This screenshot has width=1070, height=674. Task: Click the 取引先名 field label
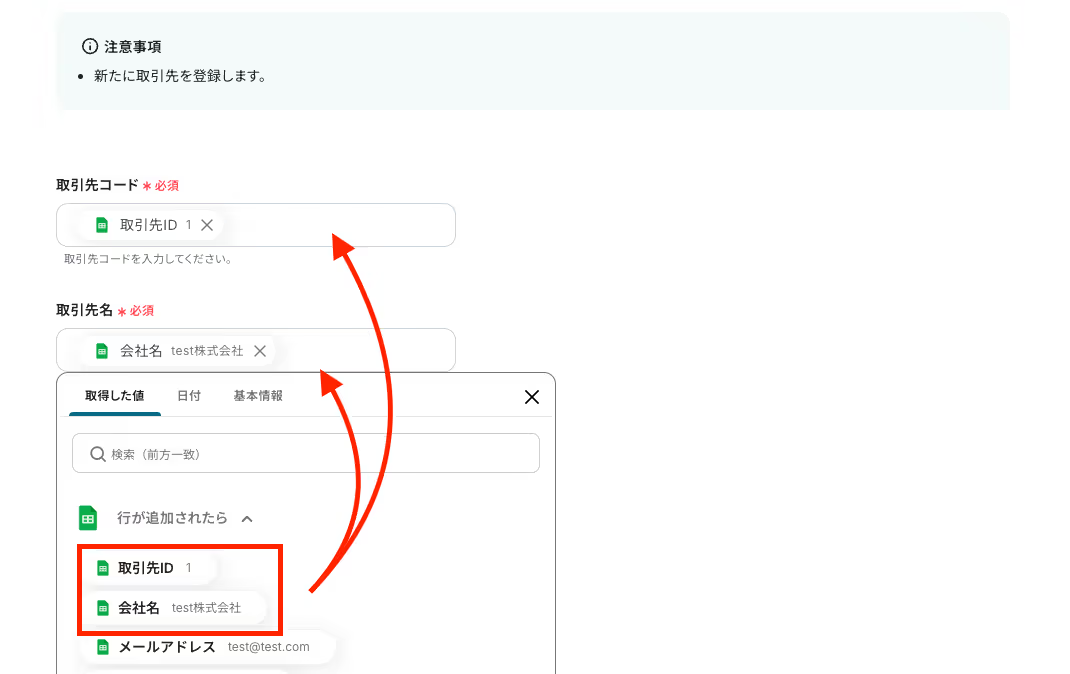click(x=84, y=310)
